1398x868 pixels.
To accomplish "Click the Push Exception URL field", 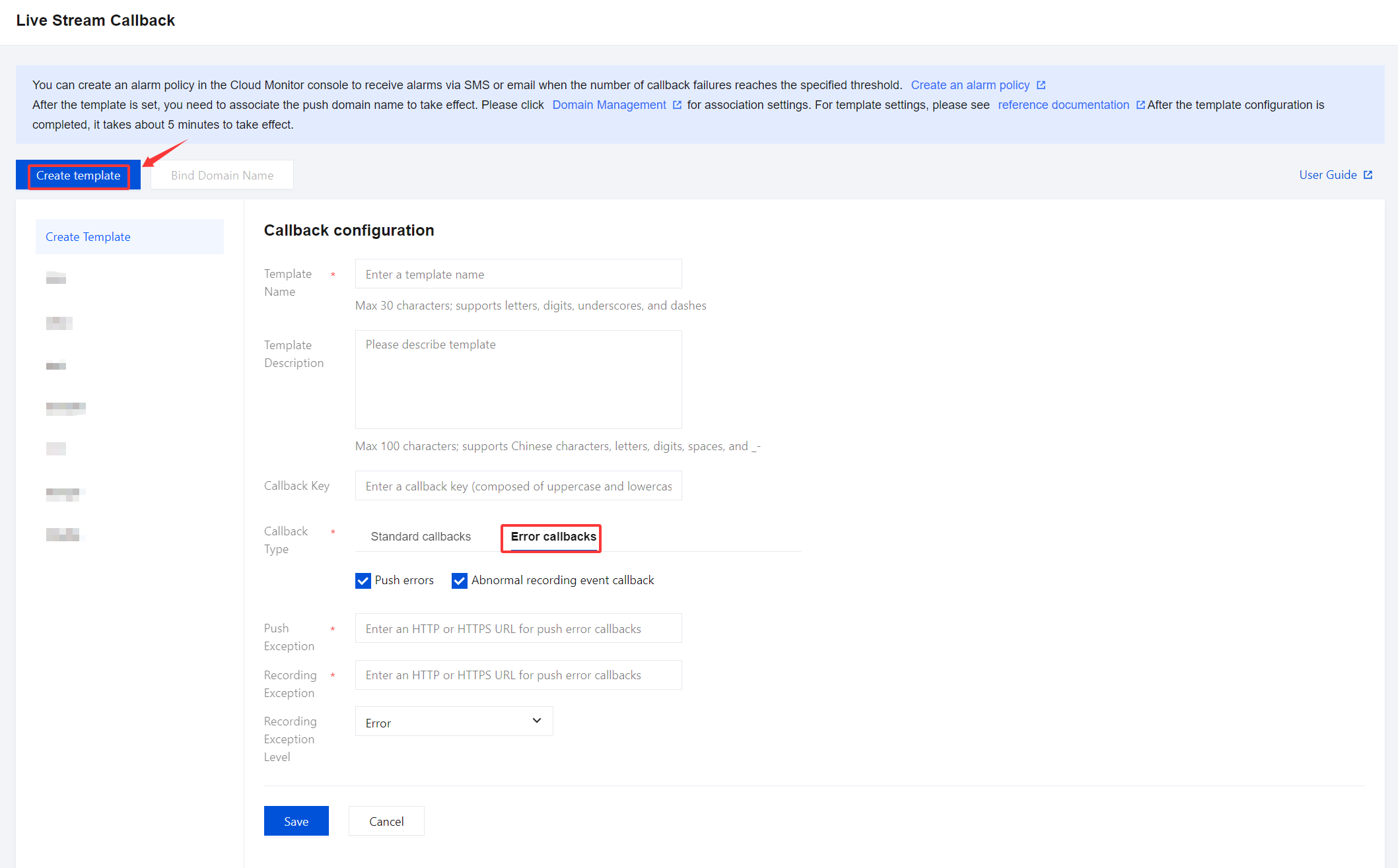I will (518, 628).
